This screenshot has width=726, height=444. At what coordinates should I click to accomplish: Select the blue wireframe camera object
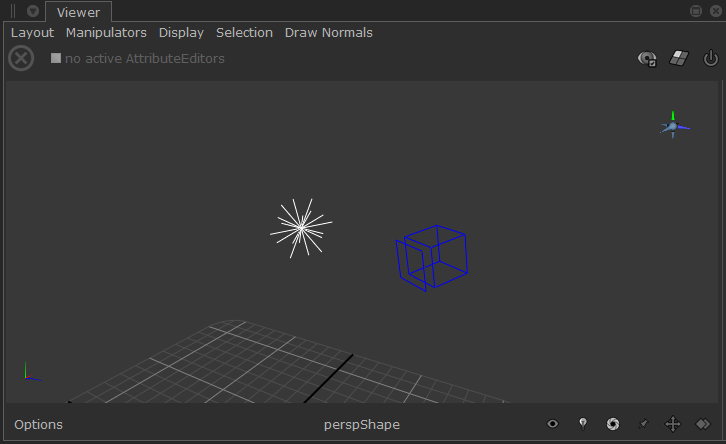[x=432, y=258]
